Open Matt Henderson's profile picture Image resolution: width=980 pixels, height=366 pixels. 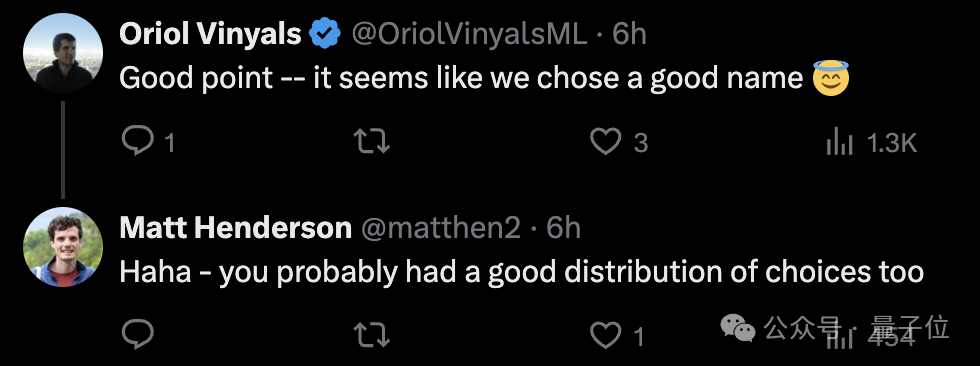click(62, 247)
